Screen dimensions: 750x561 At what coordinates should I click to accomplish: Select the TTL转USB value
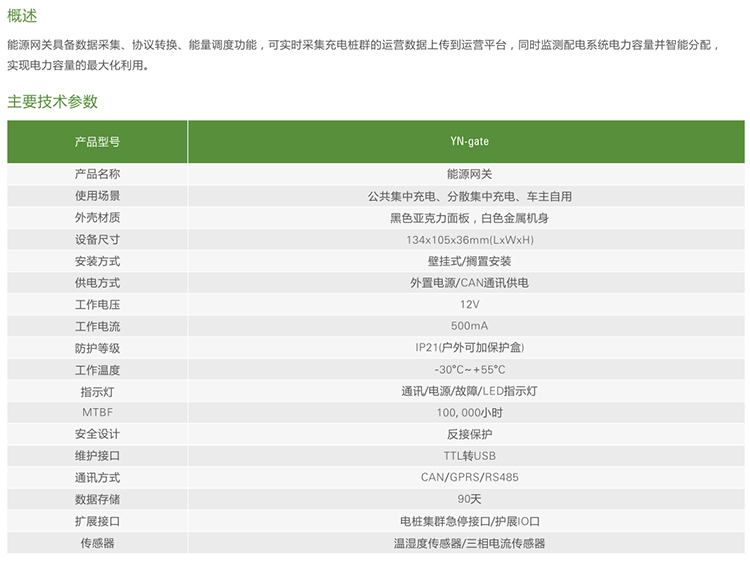tap(469, 456)
